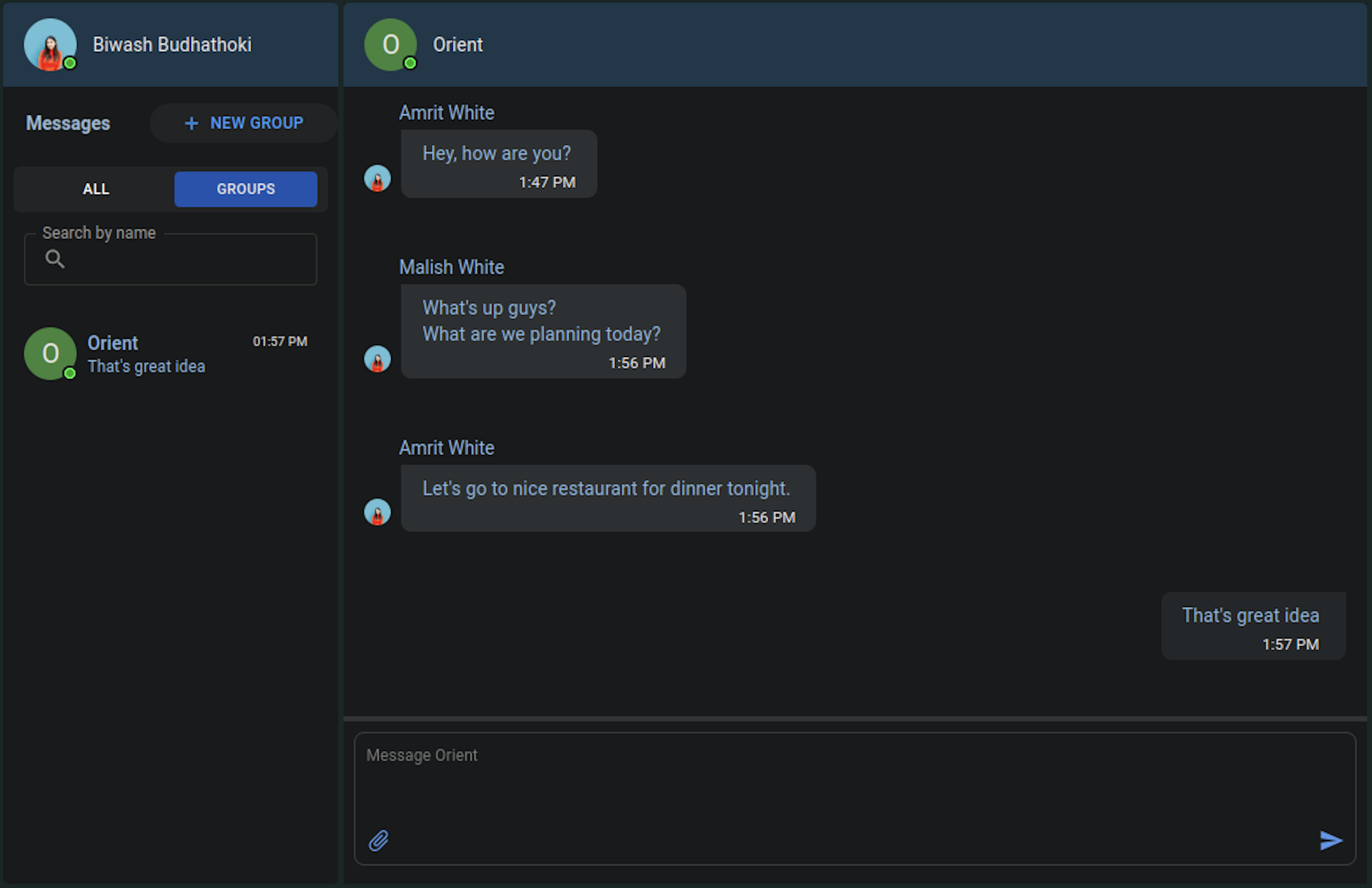Click the "That's great idea" sent message bubble
The width and height of the screenshot is (1372, 888).
(1253, 626)
